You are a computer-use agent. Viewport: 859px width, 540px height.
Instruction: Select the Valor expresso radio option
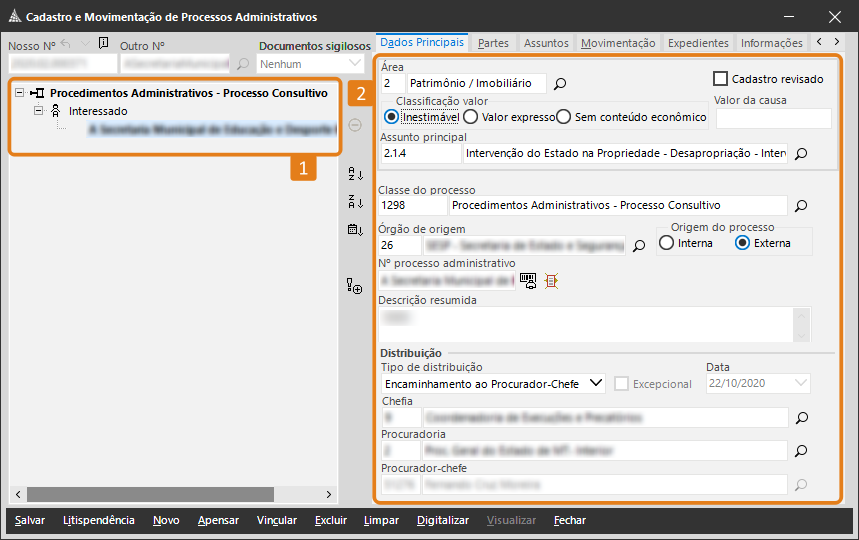(x=470, y=117)
